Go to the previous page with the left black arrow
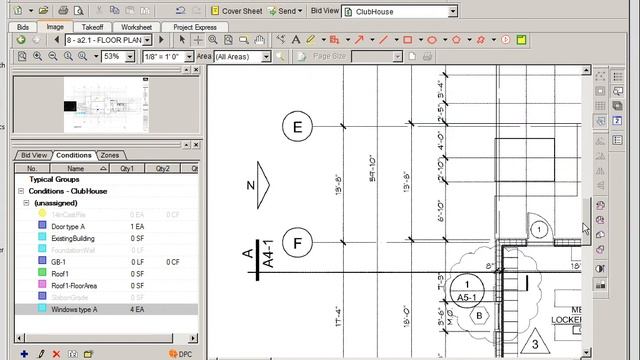 57,40
